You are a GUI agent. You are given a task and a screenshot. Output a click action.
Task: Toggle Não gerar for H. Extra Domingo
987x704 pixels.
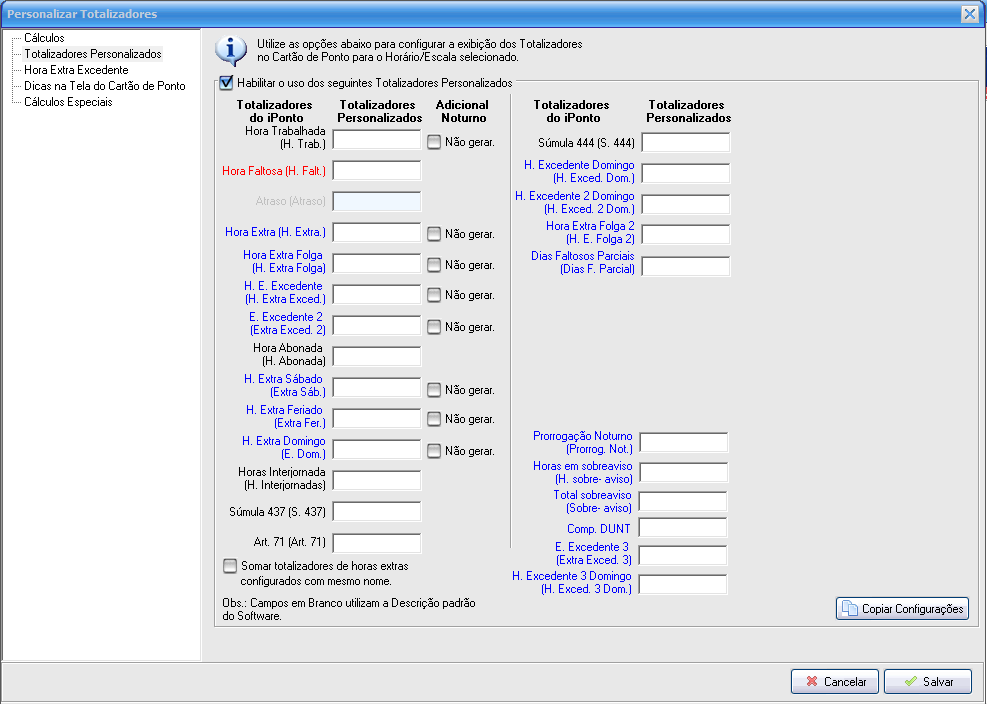click(x=434, y=451)
